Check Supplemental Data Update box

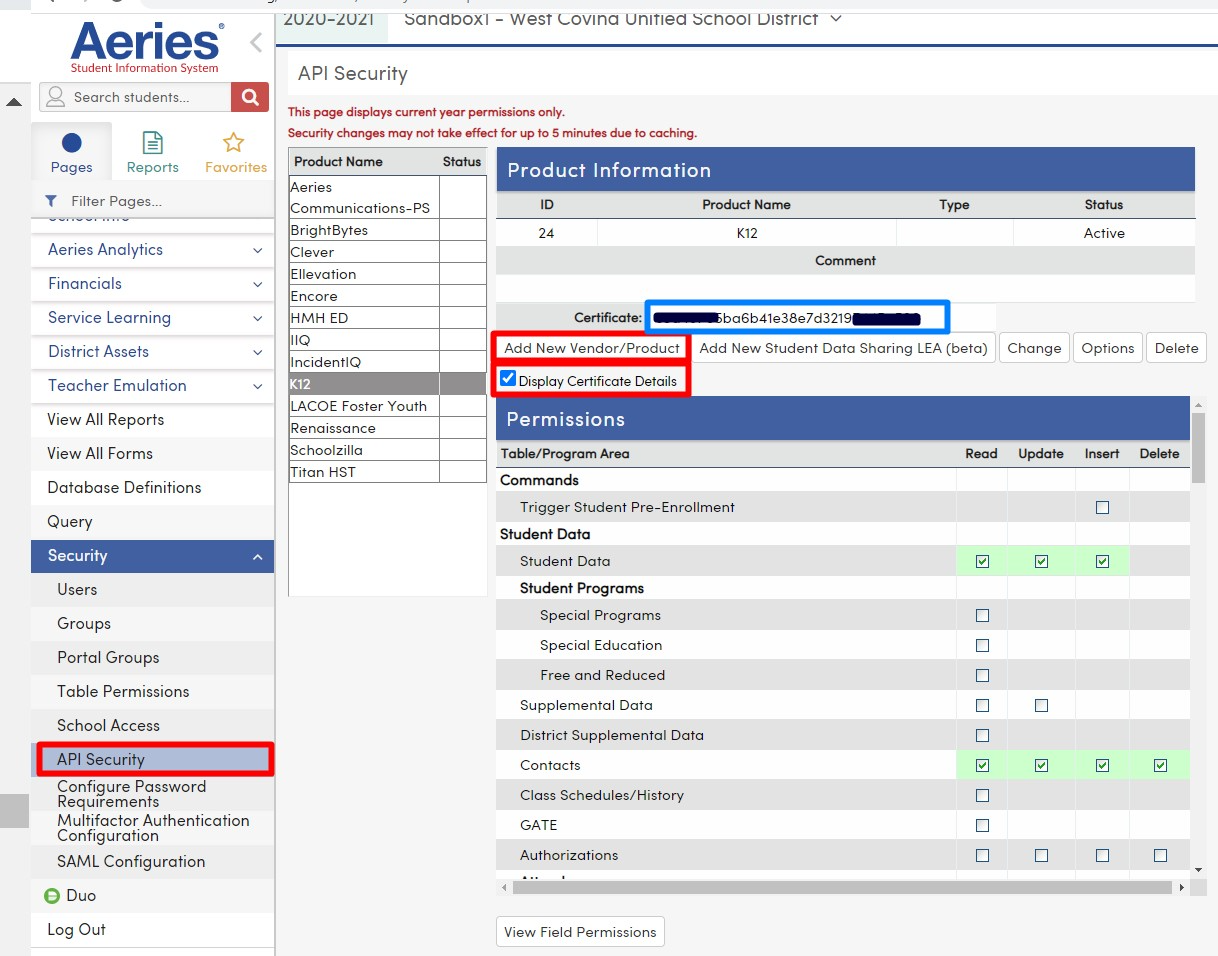[1041, 705]
